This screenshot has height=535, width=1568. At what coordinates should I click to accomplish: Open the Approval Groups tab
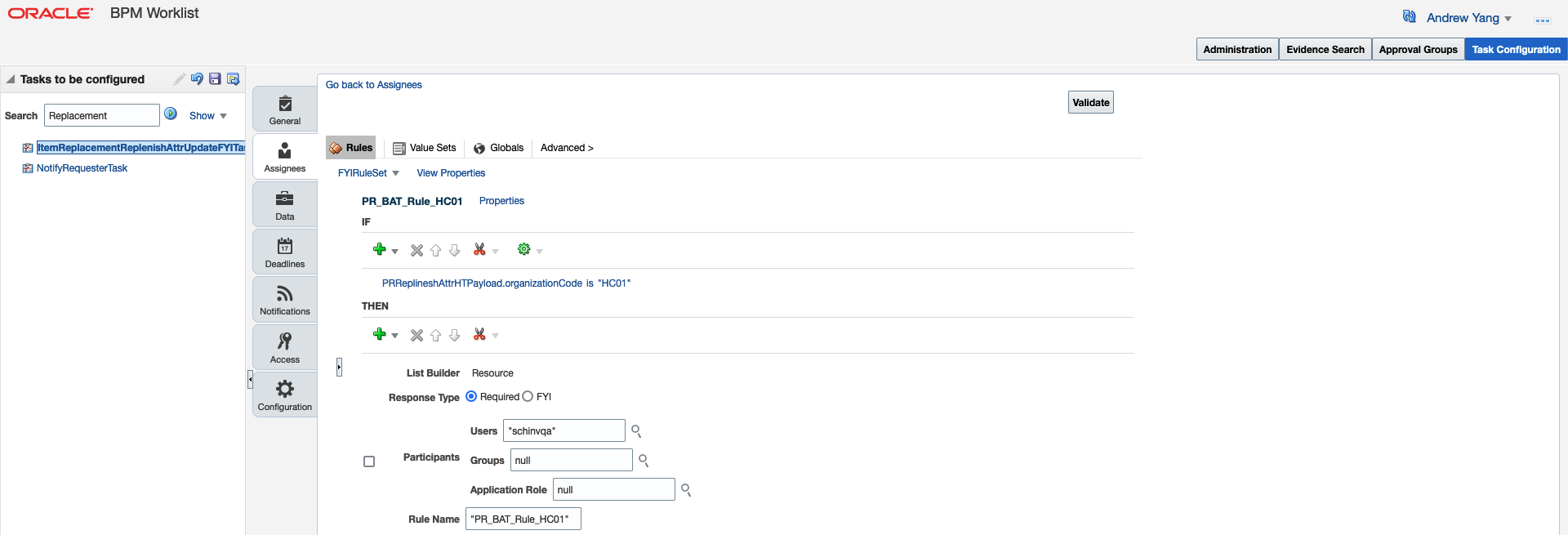pyautogui.click(x=1418, y=50)
